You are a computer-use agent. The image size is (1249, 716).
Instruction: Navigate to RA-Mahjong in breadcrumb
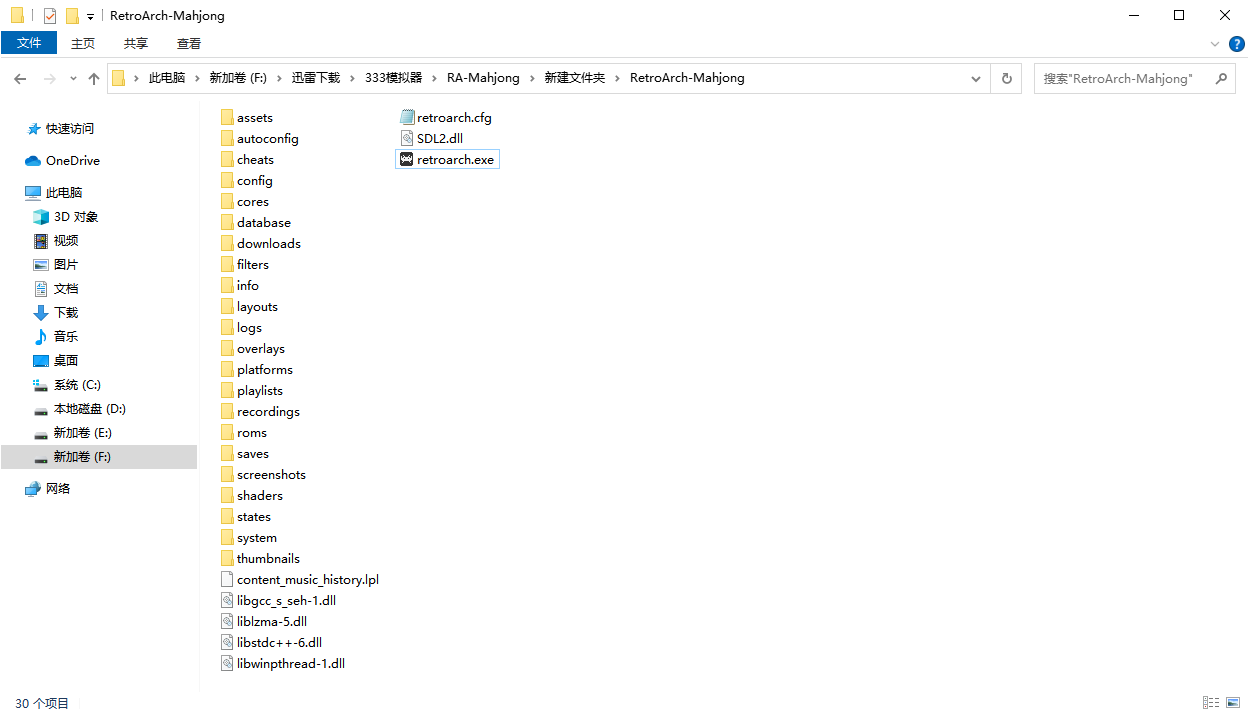(484, 78)
